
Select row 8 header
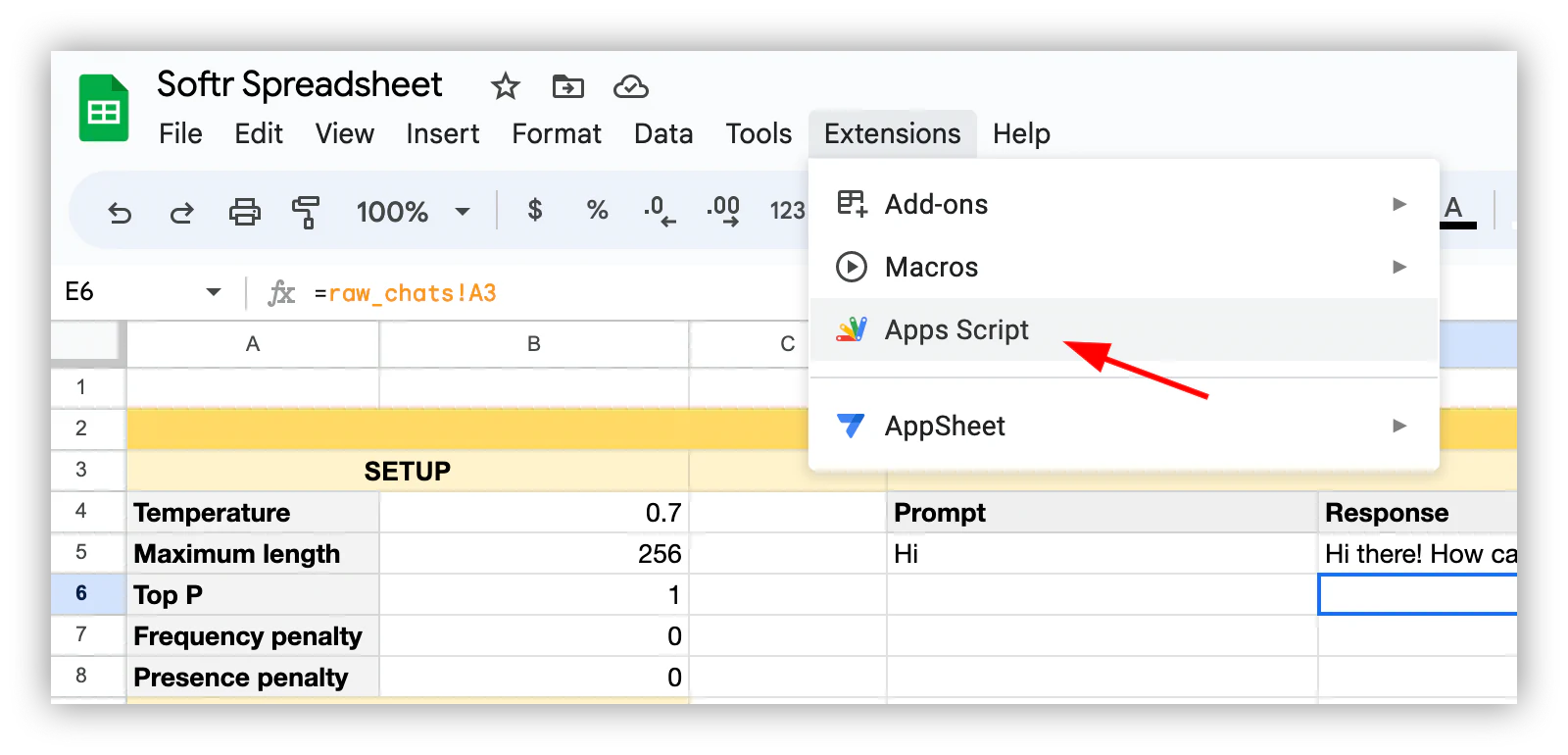88,676
